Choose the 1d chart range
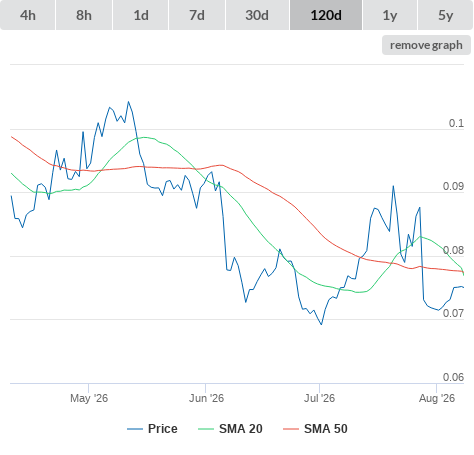The width and height of the screenshot is (474, 455). coord(141,15)
